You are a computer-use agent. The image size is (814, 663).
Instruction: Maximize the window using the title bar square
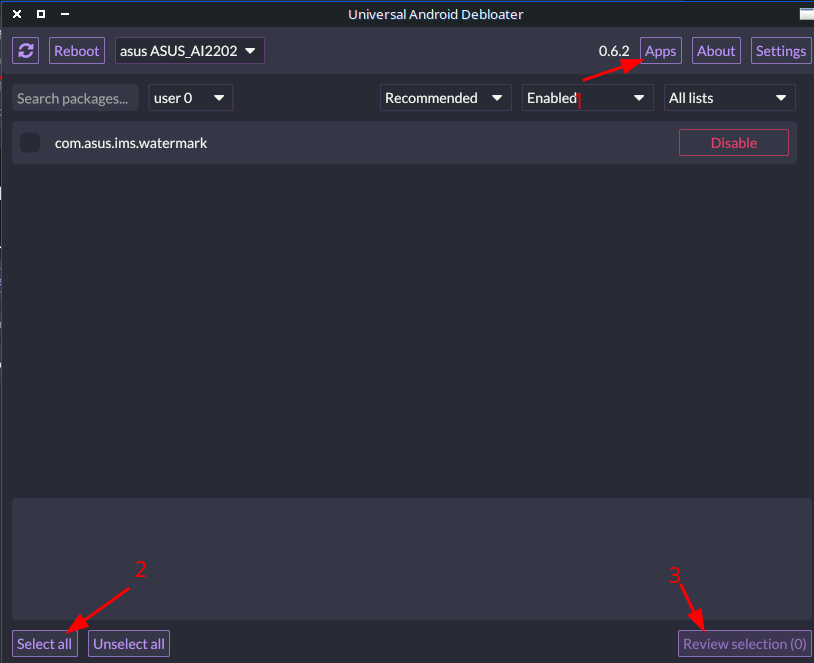tap(41, 14)
